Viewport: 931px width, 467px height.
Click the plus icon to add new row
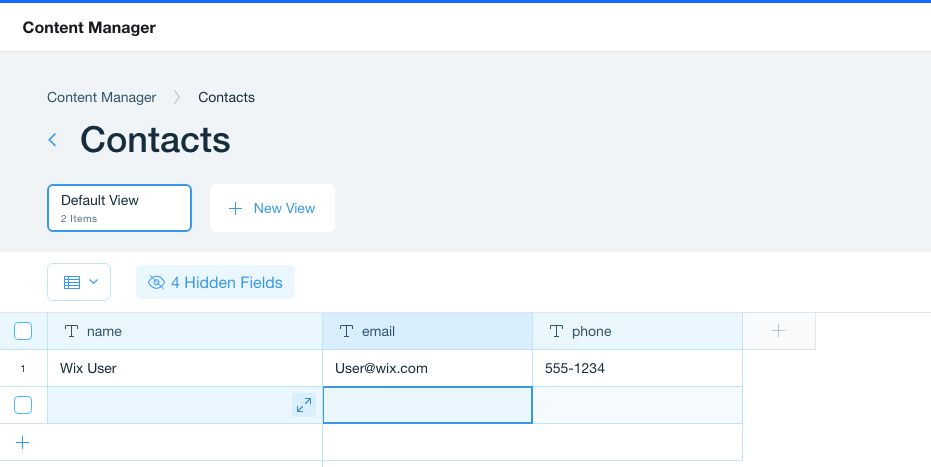[23, 443]
